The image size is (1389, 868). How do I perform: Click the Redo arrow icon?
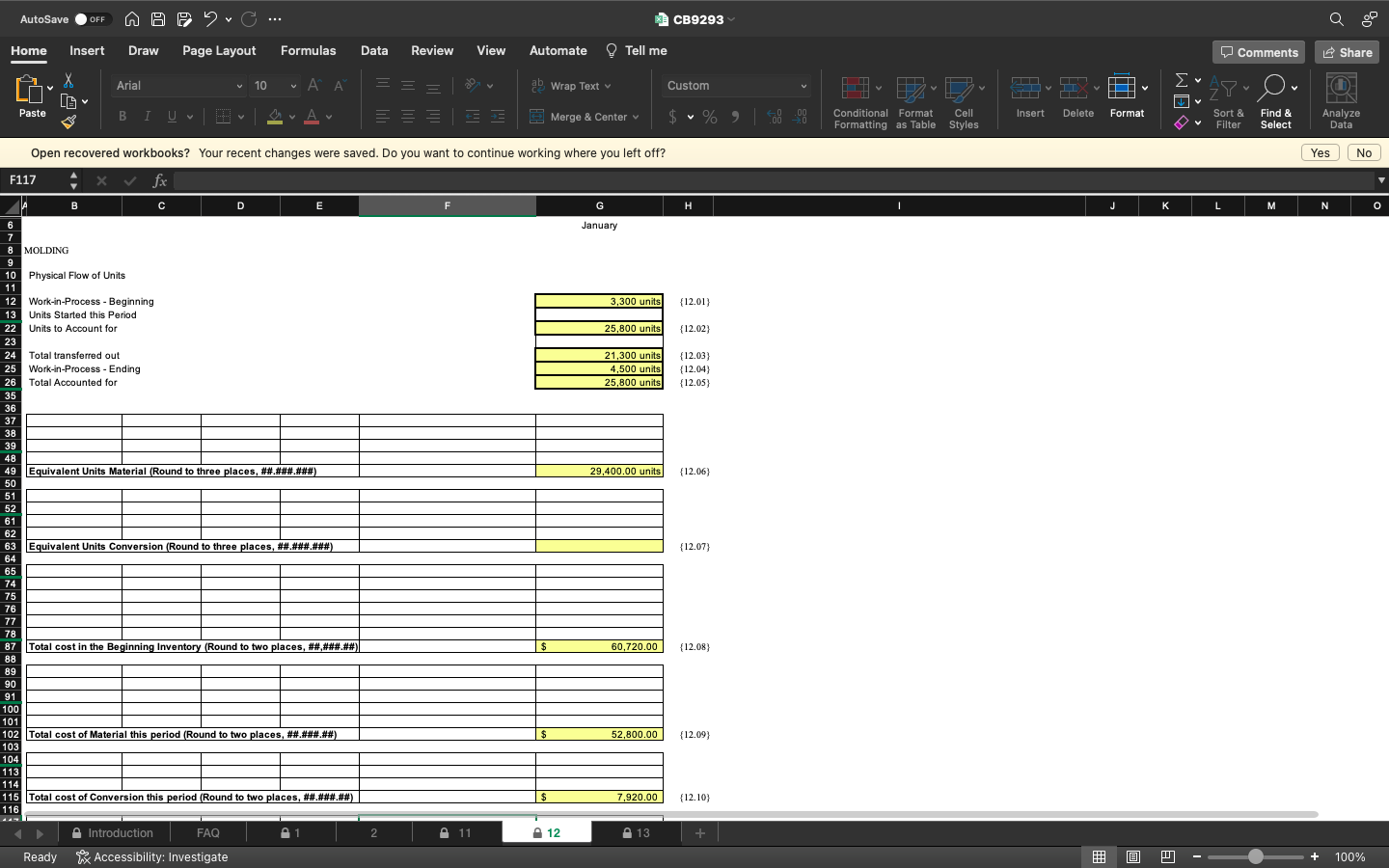(x=249, y=19)
